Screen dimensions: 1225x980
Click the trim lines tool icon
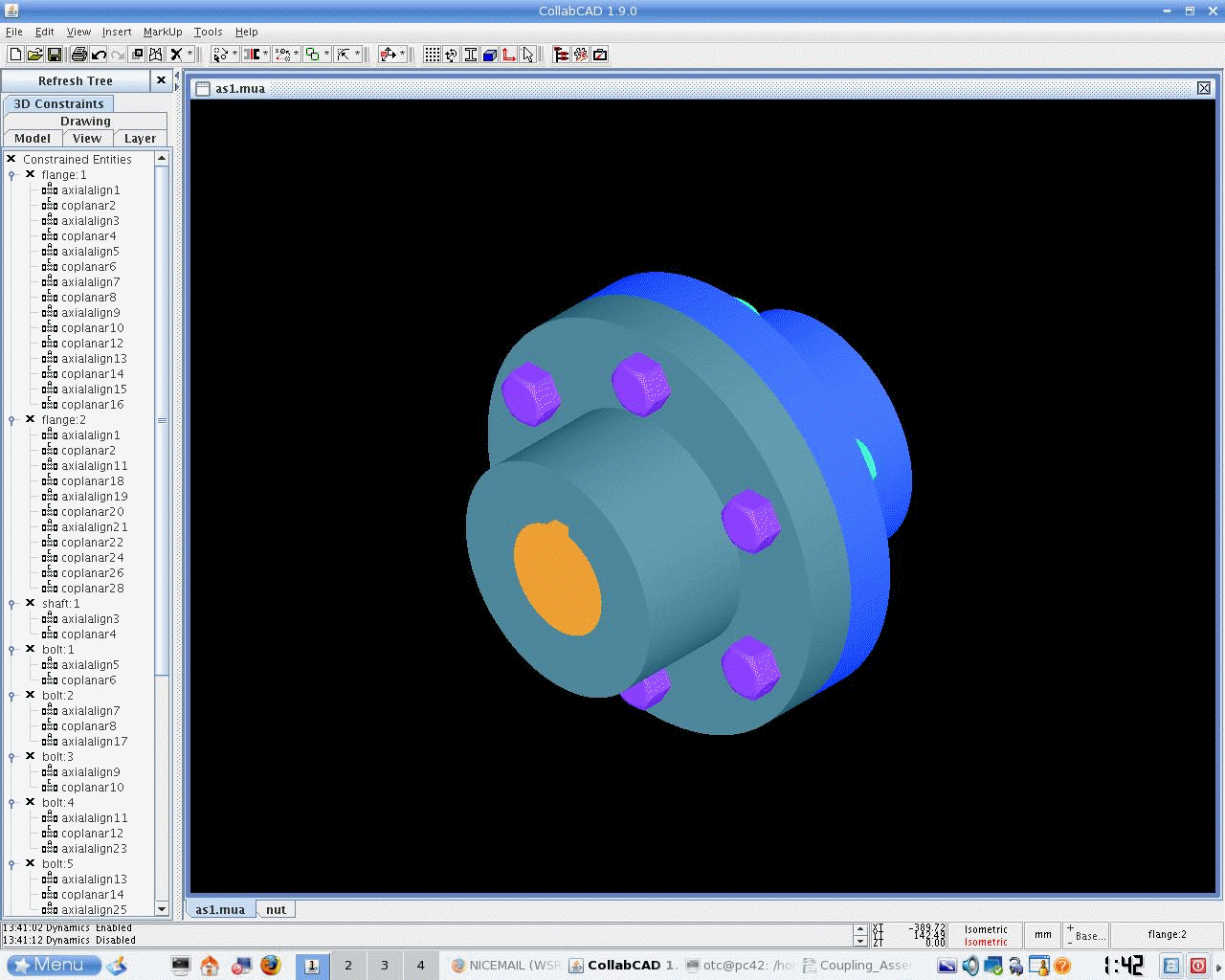click(x=344, y=55)
